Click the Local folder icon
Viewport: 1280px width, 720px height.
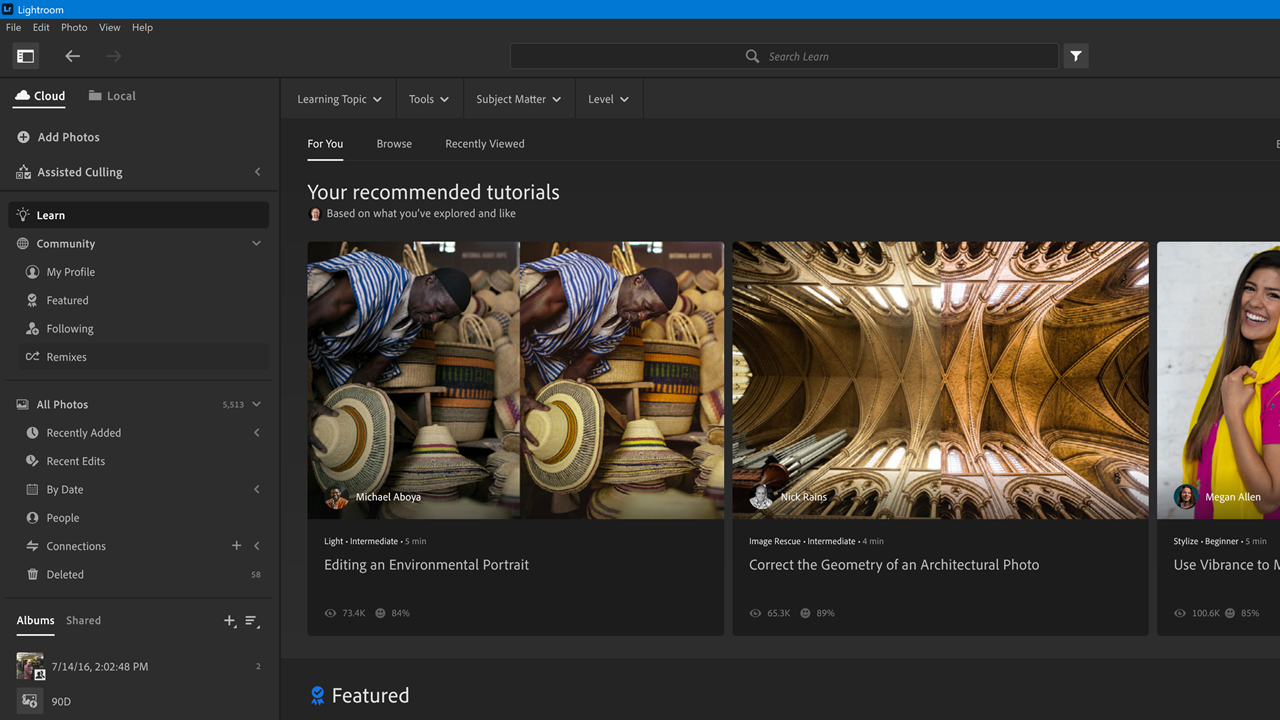95,96
